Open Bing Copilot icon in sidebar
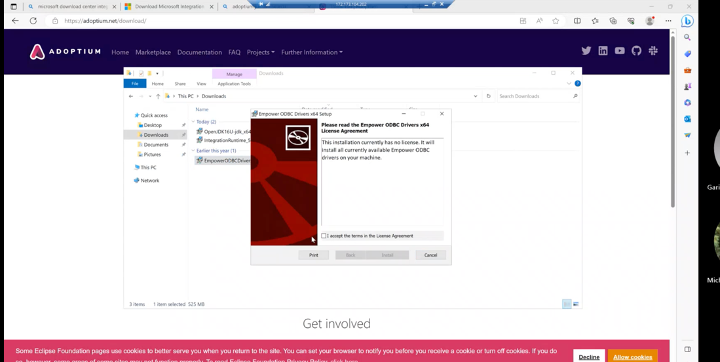 pyautogui.click(x=687, y=21)
